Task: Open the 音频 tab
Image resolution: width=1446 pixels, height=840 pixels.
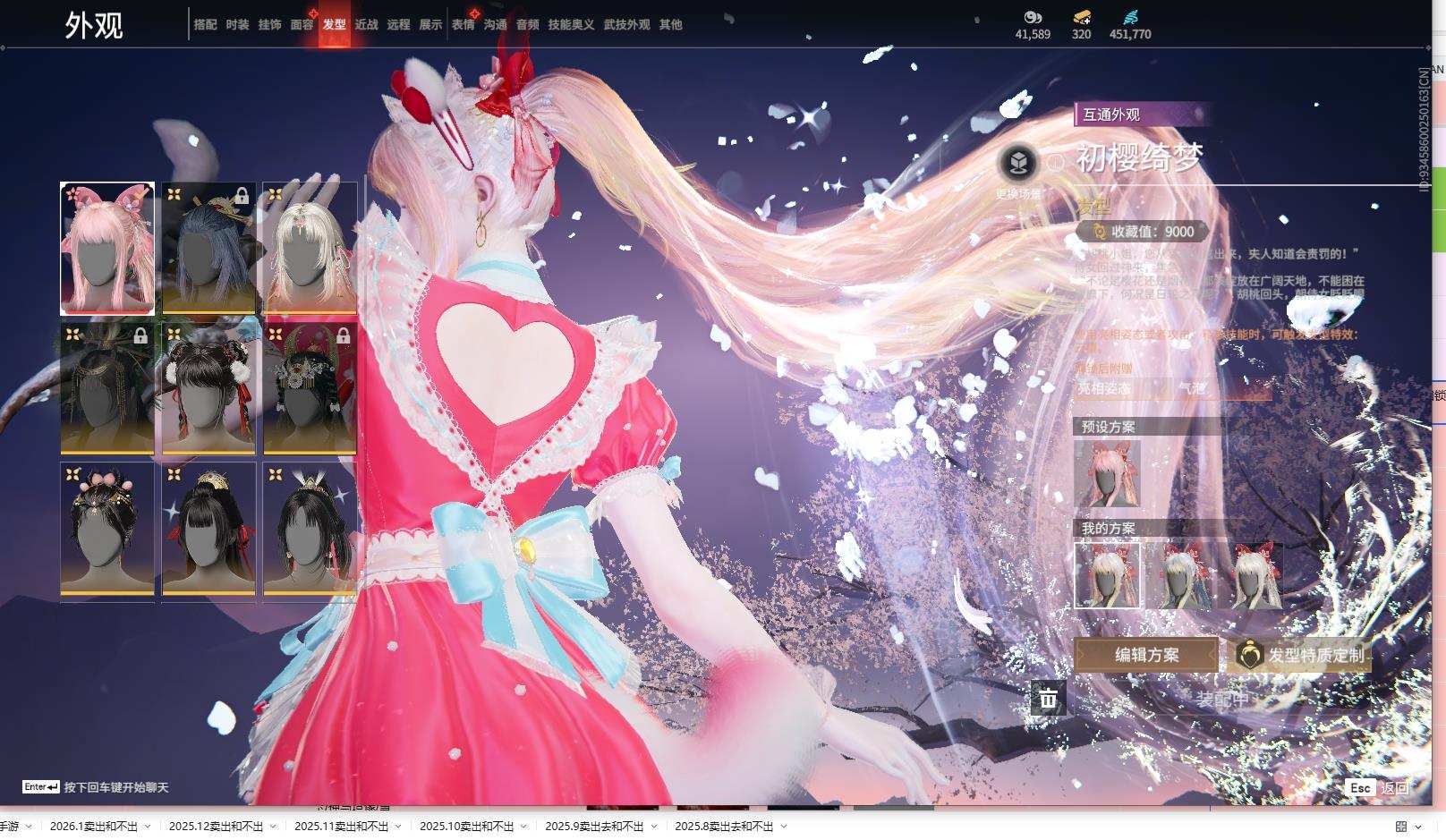Action: tap(527, 25)
